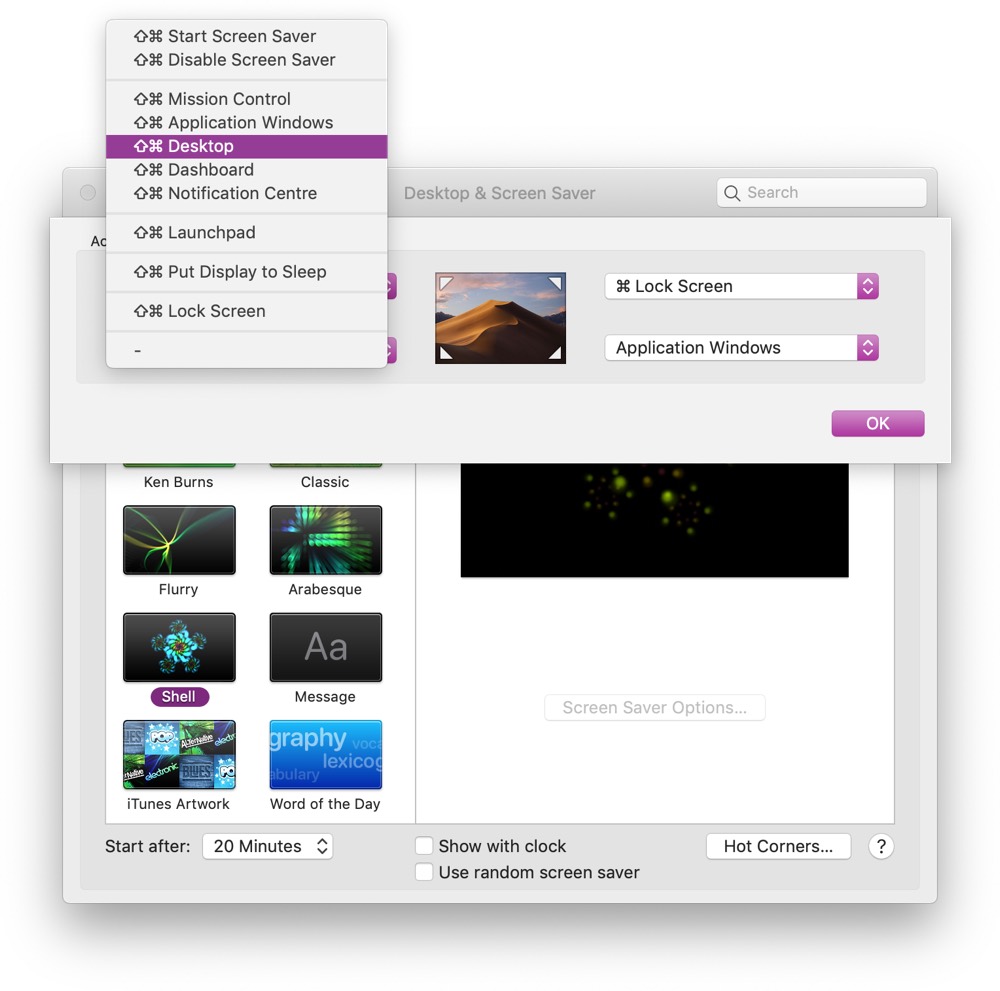Select the Word of the Day thumbnail
This screenshot has height=991, width=1000.
pos(326,754)
